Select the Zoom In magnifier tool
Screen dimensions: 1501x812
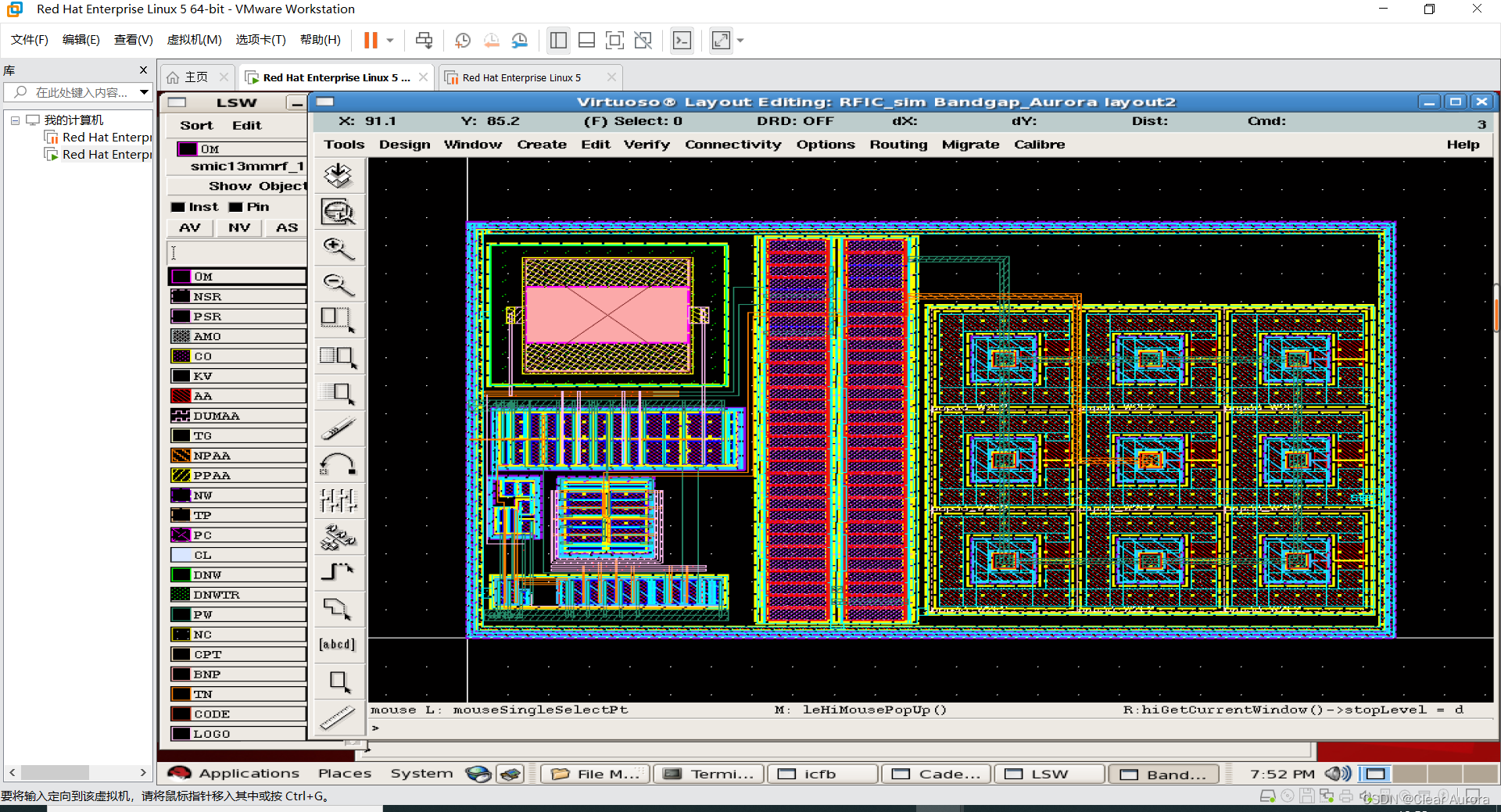tap(339, 249)
